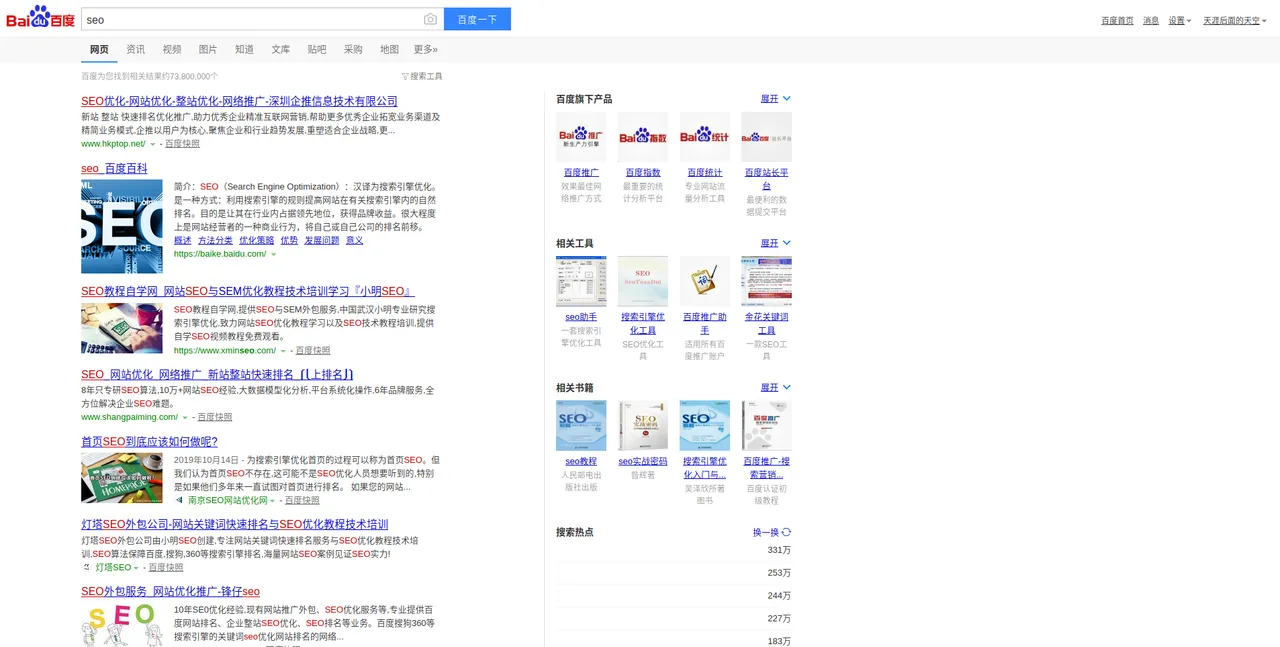Click 南京SEO网站优化网 site icon
1280x647 pixels.
pyautogui.click(x=179, y=500)
